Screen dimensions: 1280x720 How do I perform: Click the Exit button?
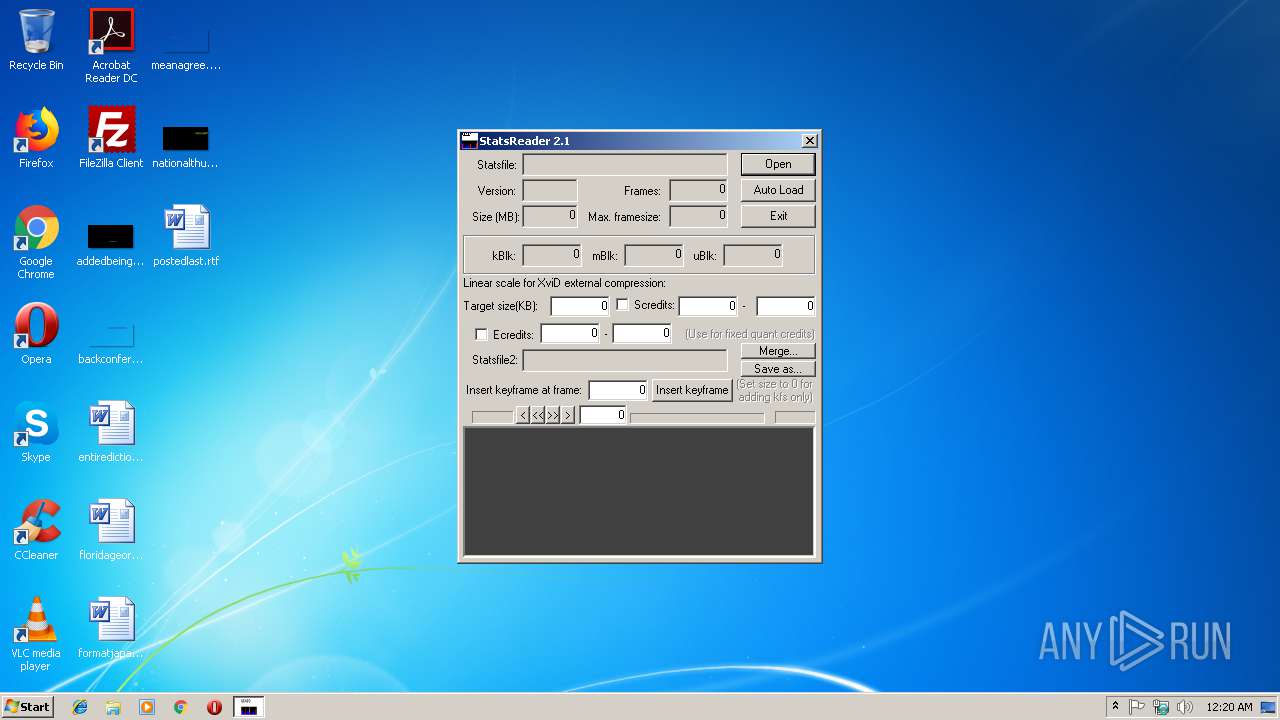pos(778,216)
